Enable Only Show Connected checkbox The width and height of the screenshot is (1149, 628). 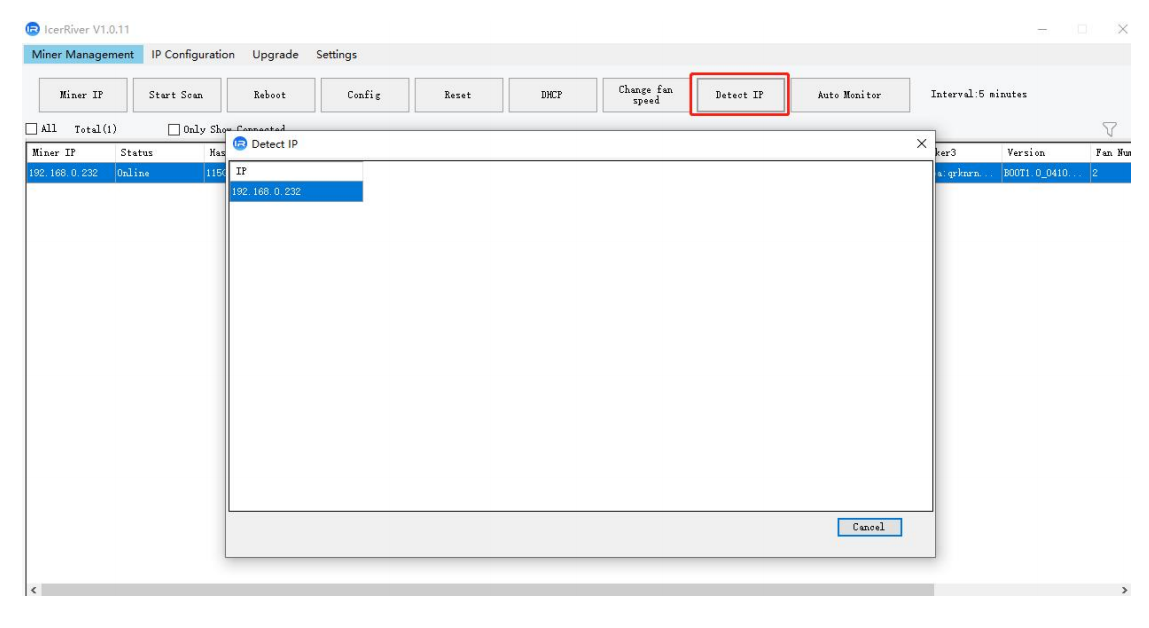[174, 129]
